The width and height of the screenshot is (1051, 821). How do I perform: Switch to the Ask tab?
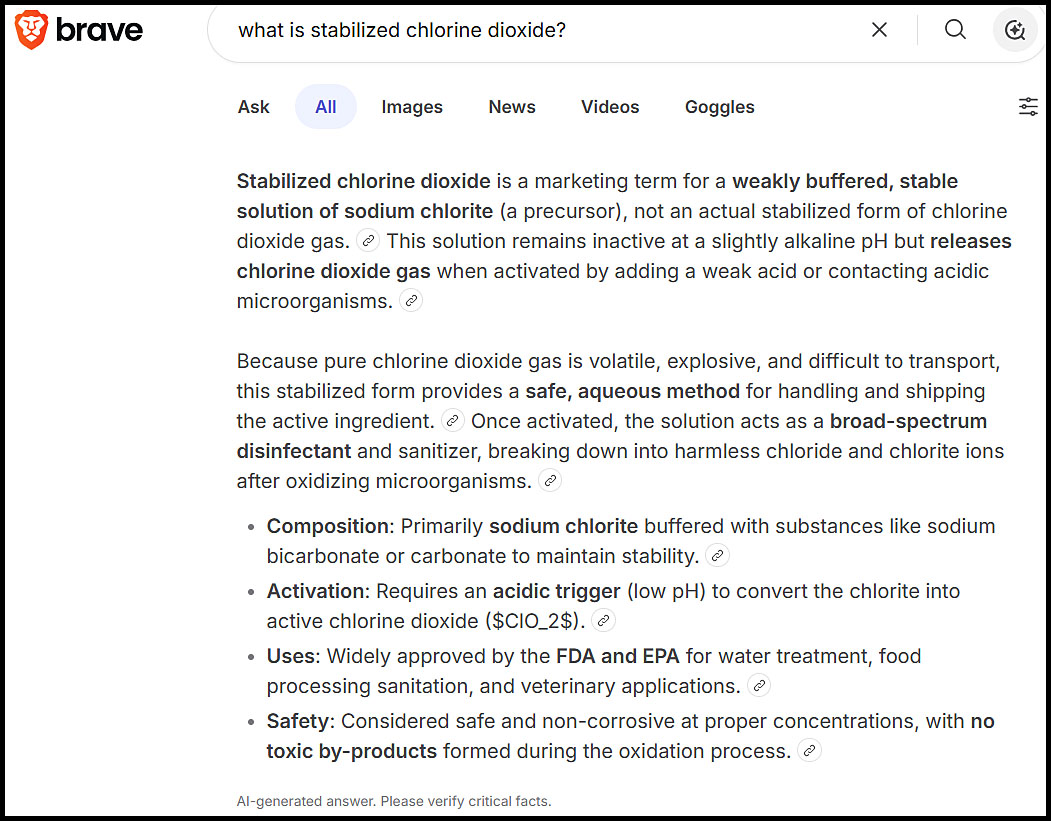click(253, 107)
